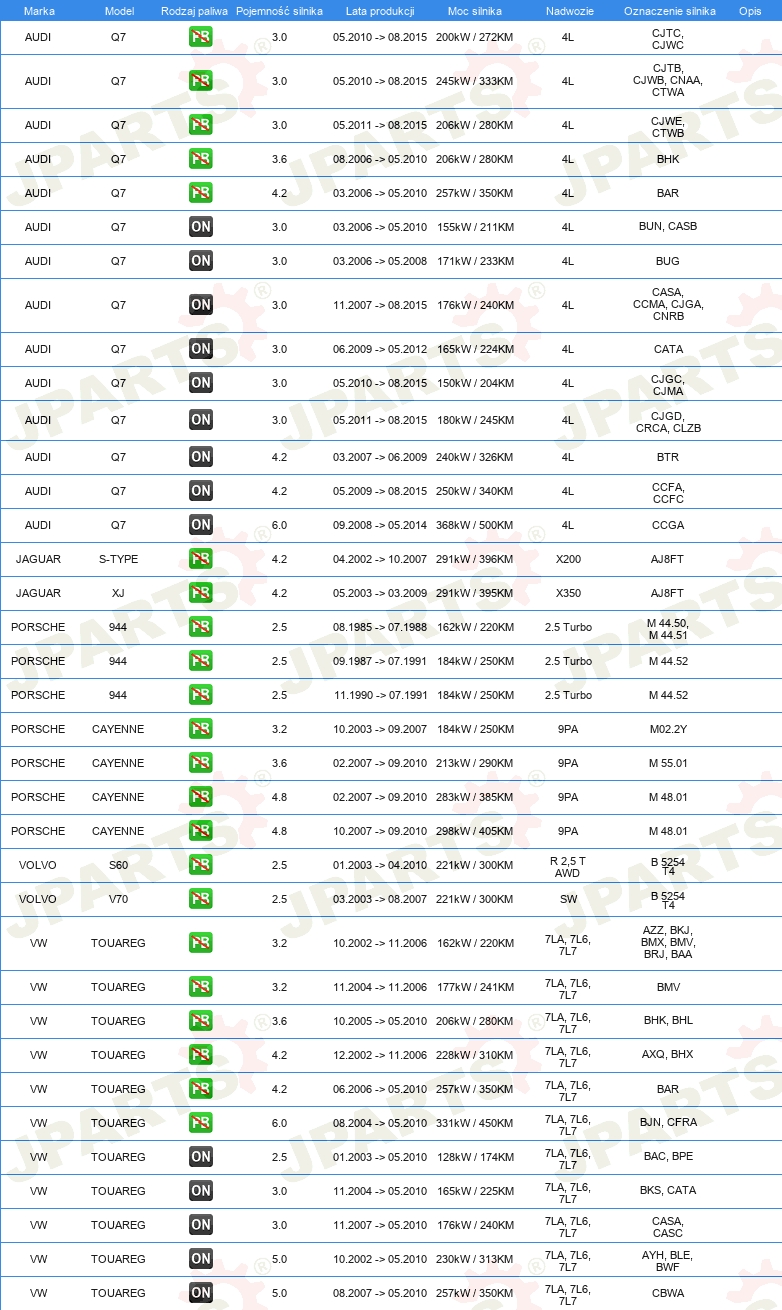Select PB icon in Volvo S60 row
Image resolution: width=782 pixels, height=1310 pixels.
(201, 865)
